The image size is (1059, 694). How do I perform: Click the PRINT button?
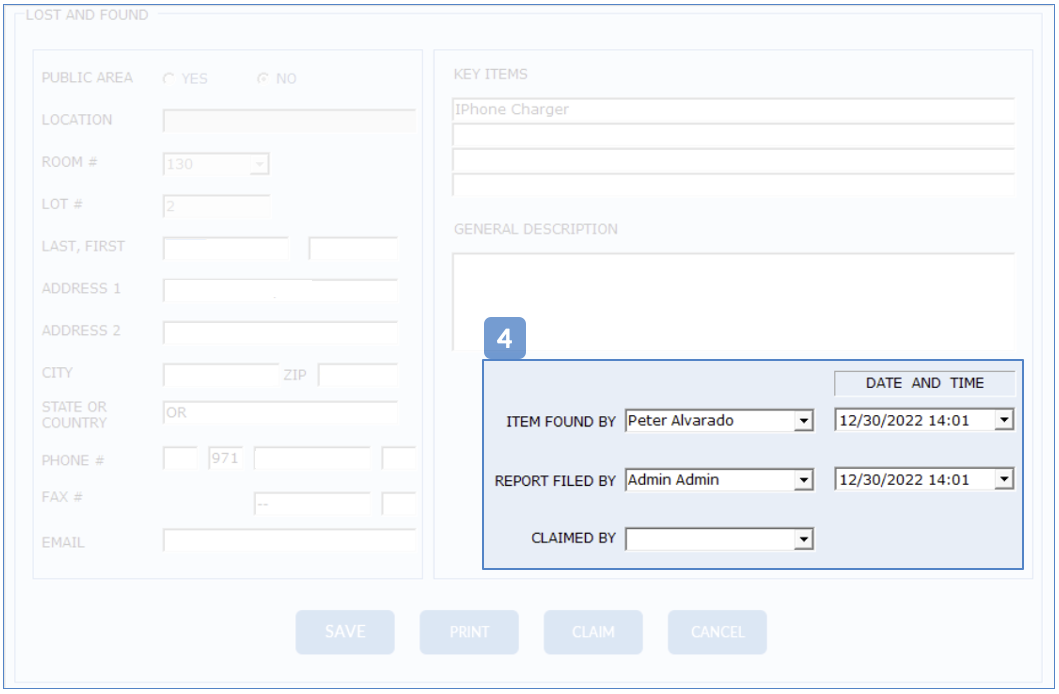[x=469, y=632]
